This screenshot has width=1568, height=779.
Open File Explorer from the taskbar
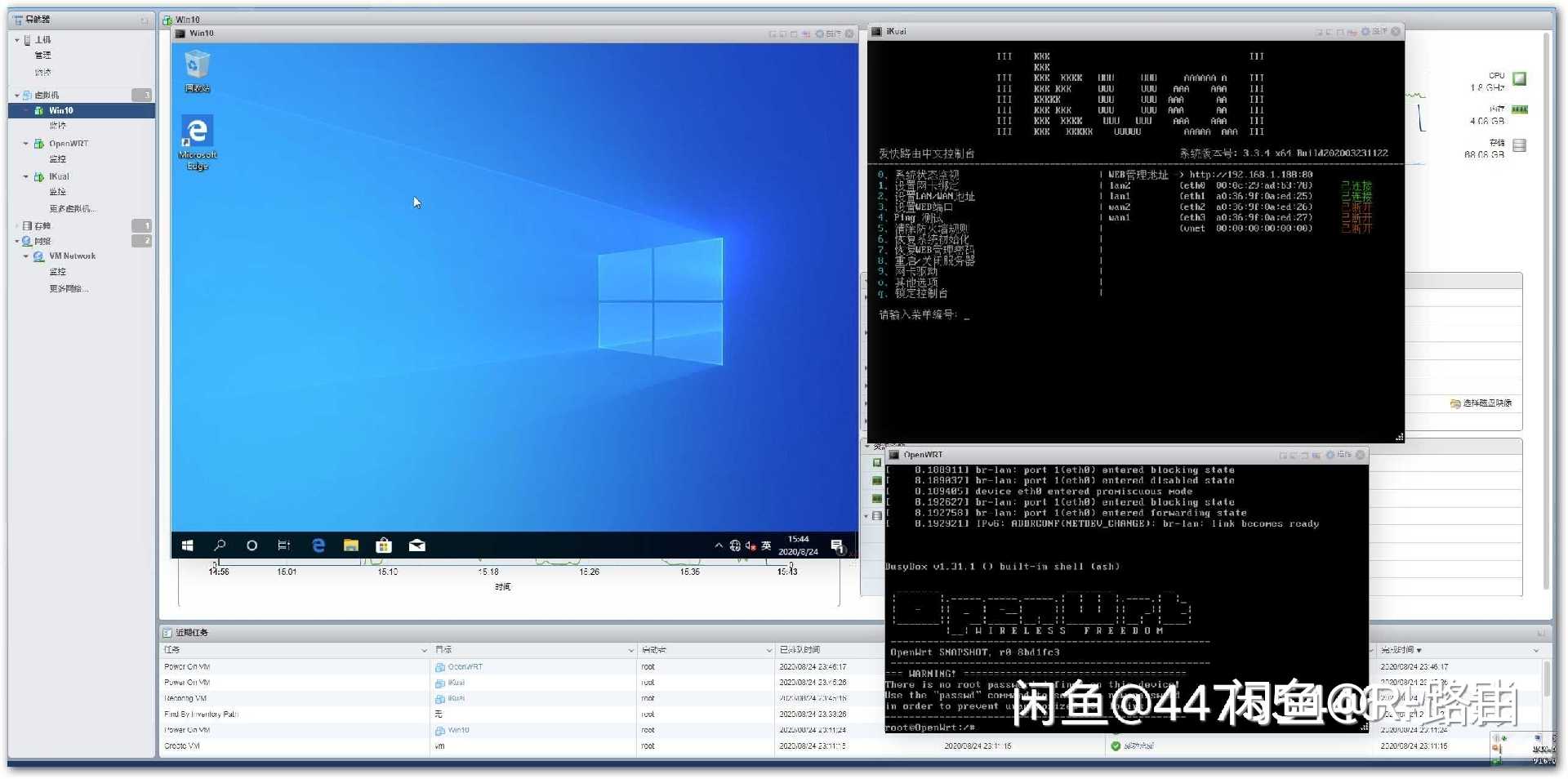351,545
